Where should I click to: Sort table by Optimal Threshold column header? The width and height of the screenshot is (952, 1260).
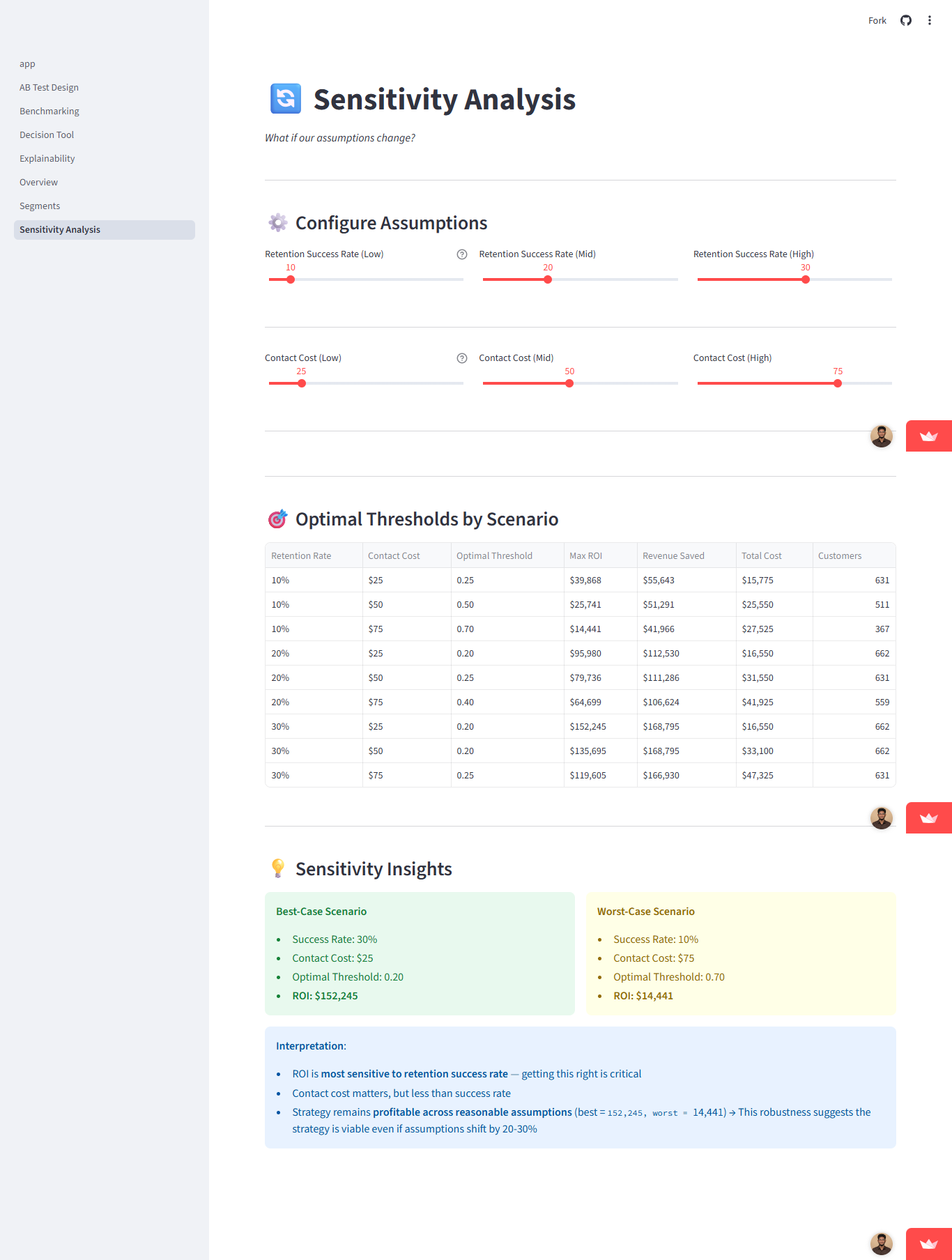coord(507,555)
